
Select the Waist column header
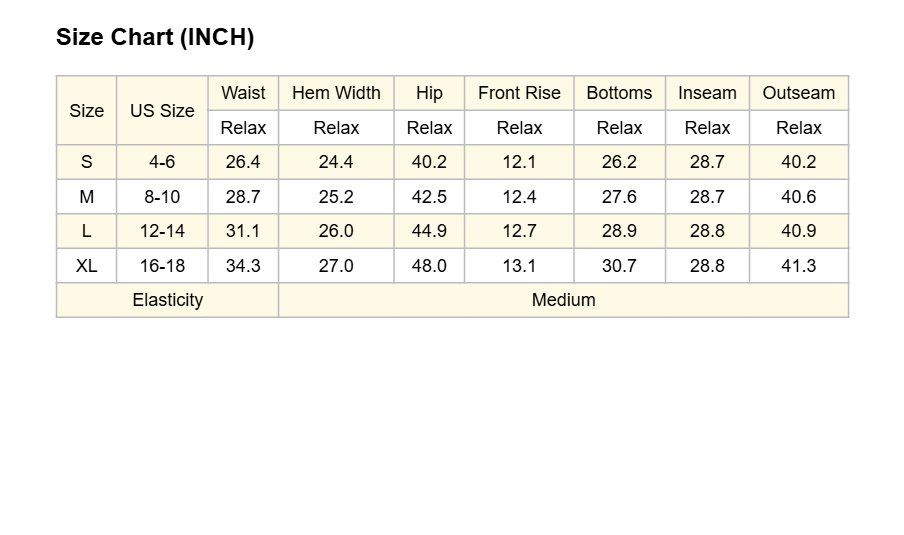(243, 93)
